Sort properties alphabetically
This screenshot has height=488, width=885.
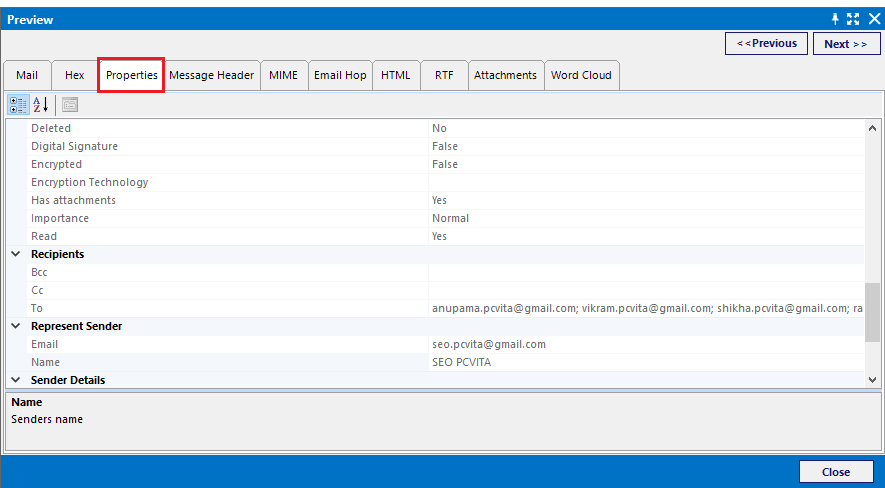(x=41, y=105)
